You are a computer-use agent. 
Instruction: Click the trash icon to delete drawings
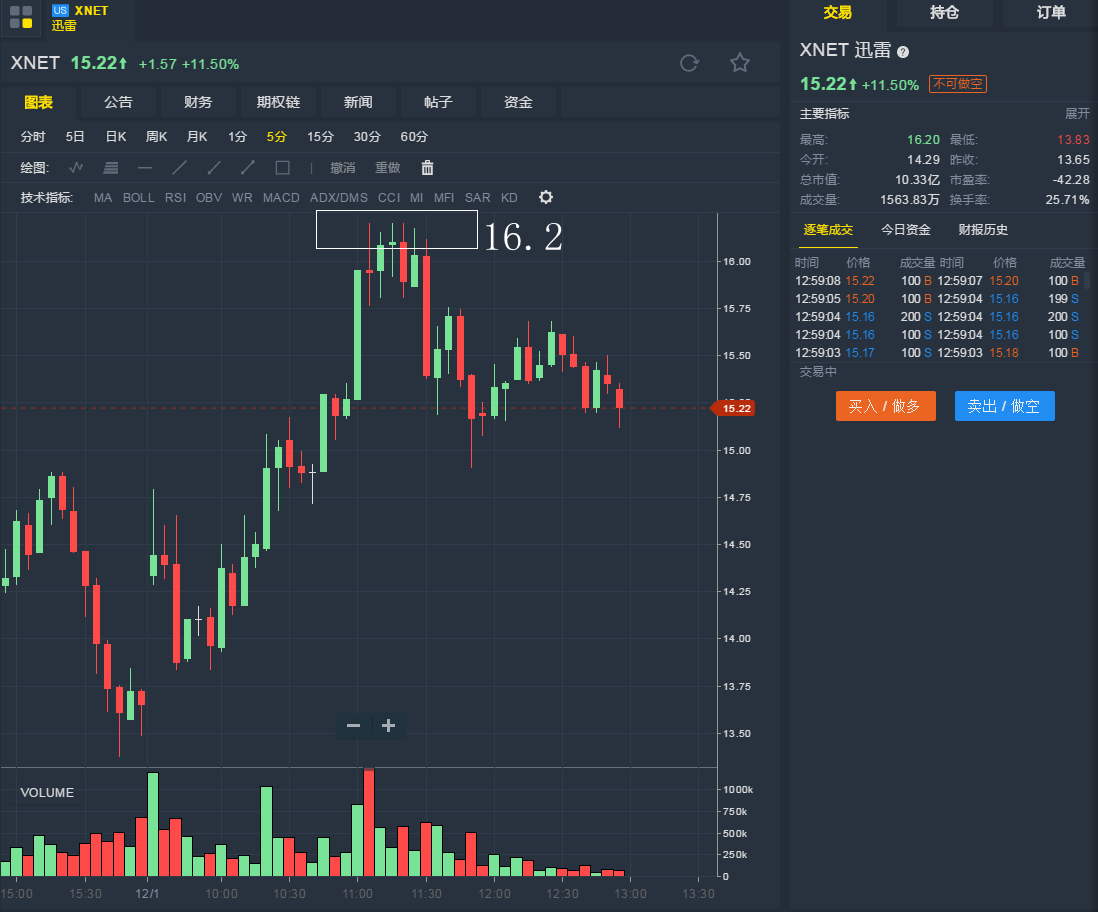coord(428,168)
